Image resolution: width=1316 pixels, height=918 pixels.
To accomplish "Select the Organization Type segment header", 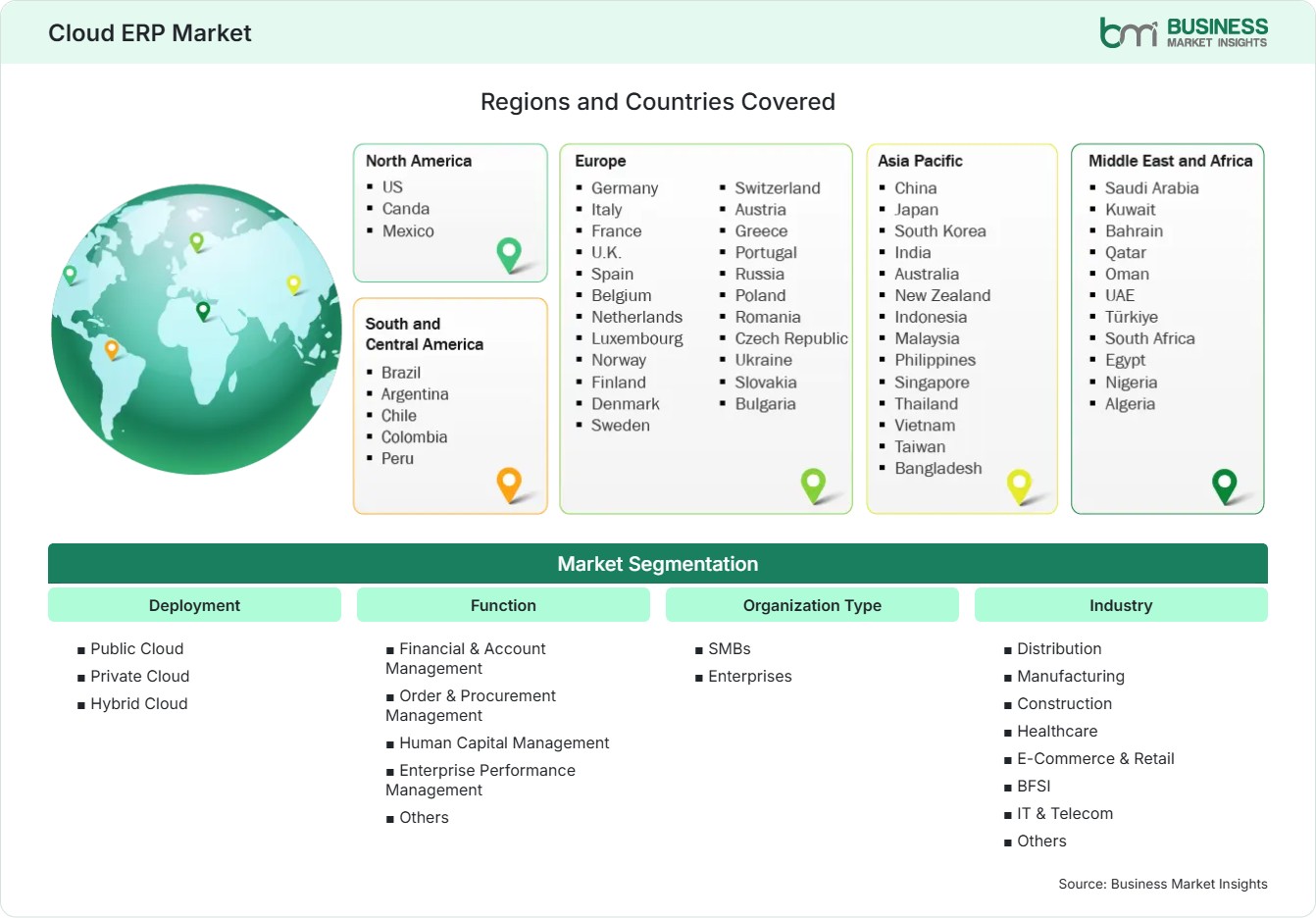I will pyautogui.click(x=812, y=605).
